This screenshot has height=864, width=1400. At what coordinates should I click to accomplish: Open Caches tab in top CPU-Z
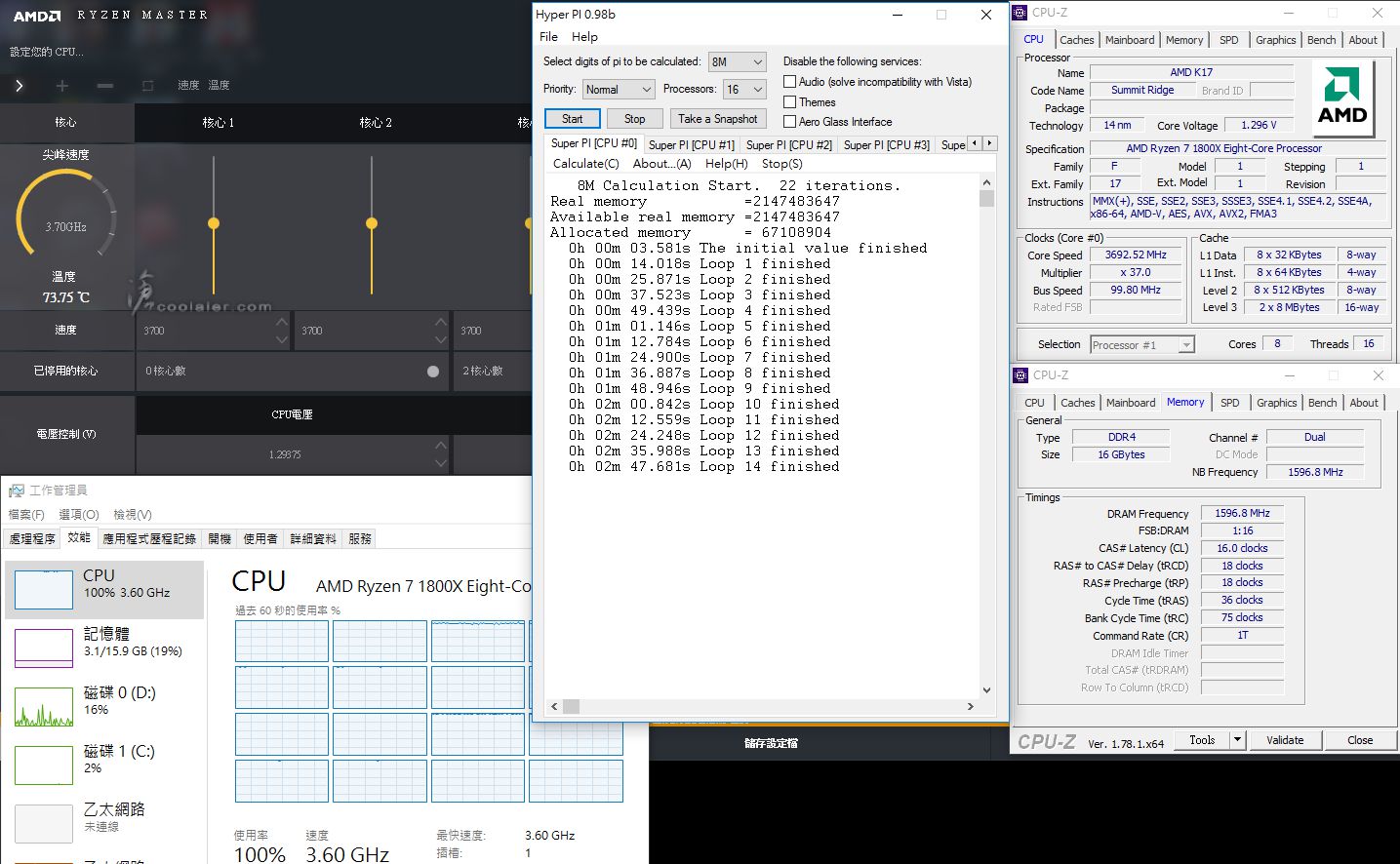1076,40
